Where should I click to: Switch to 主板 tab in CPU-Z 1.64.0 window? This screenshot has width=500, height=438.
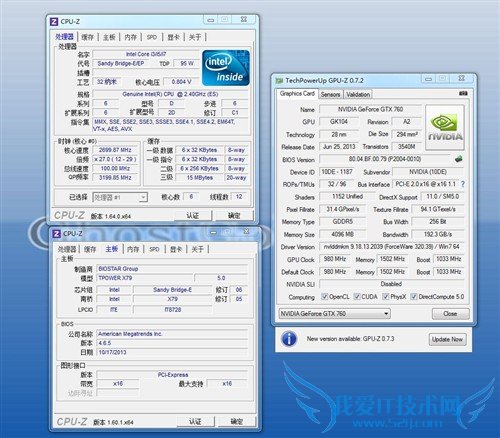tap(109, 37)
